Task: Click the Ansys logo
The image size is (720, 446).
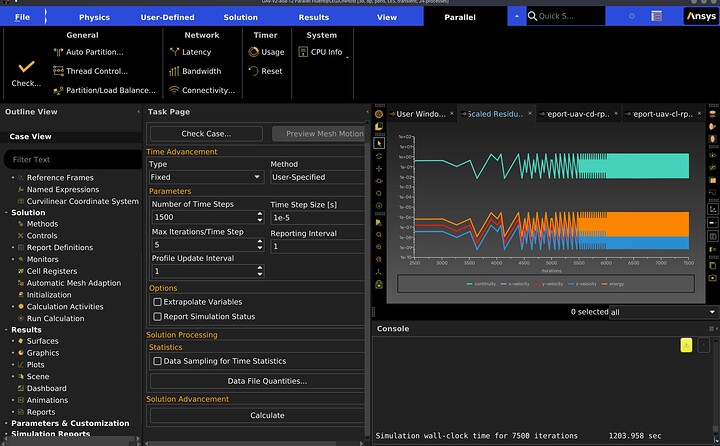Action: [701, 16]
